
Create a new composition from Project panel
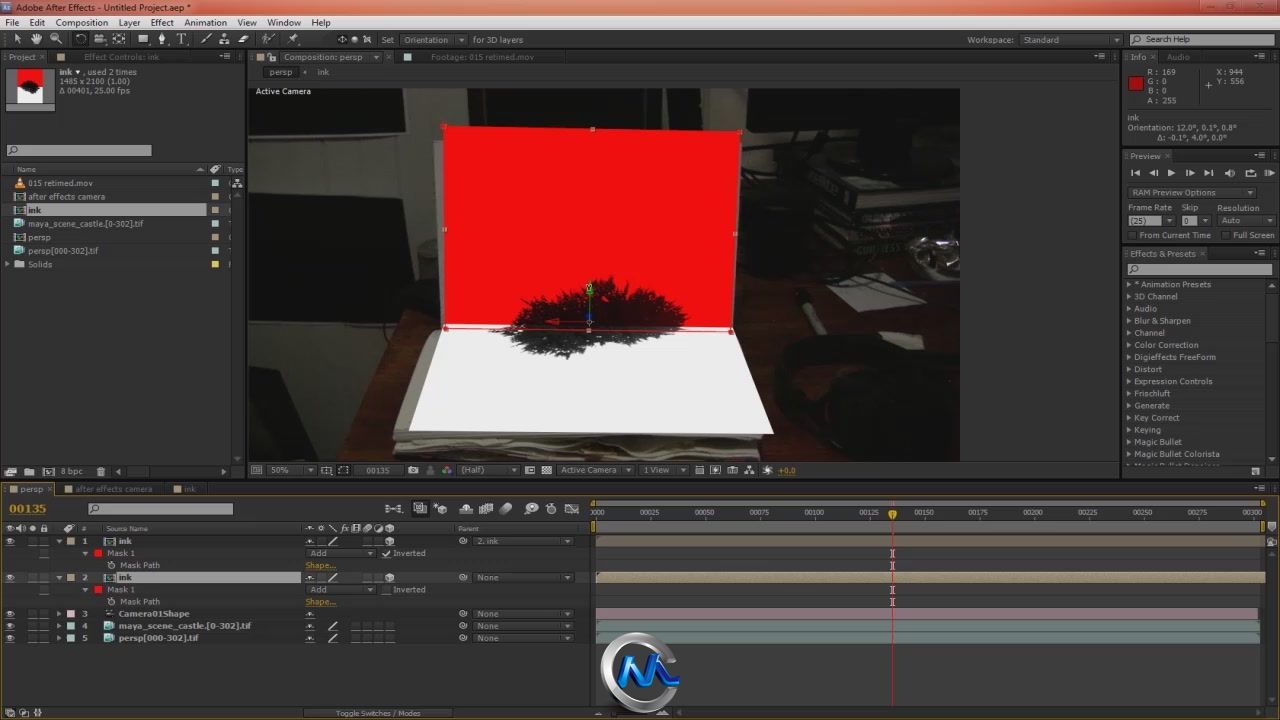click(47, 471)
